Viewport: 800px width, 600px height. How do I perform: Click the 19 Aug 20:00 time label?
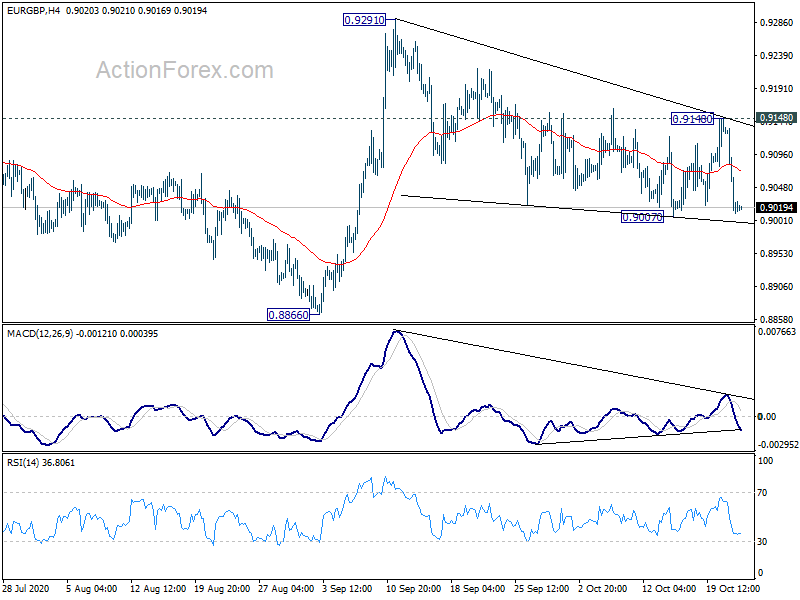(x=222, y=588)
